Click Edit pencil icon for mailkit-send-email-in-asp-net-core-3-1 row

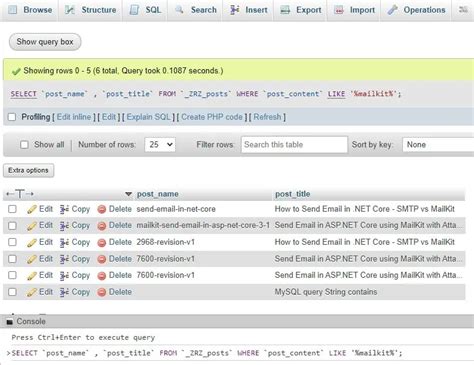tap(32, 226)
